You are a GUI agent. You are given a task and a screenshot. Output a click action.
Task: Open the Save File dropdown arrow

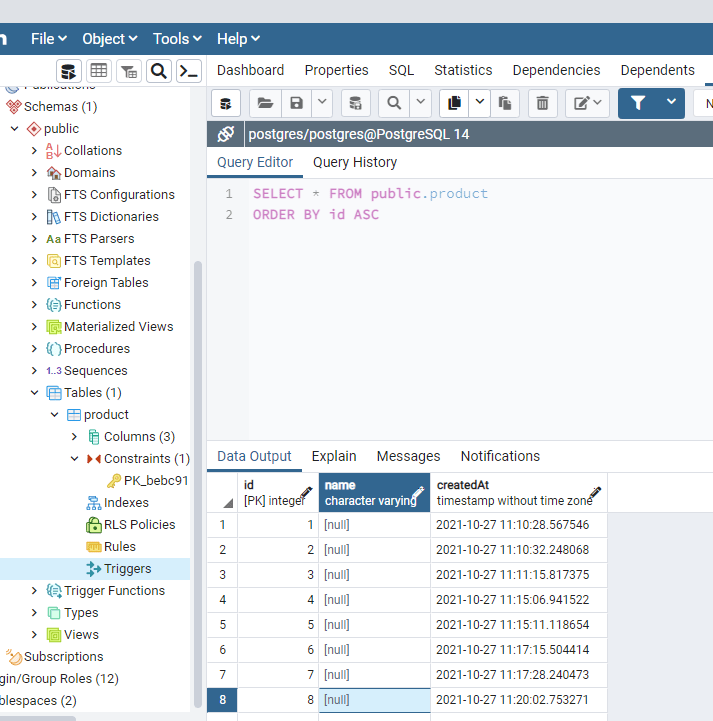point(322,103)
